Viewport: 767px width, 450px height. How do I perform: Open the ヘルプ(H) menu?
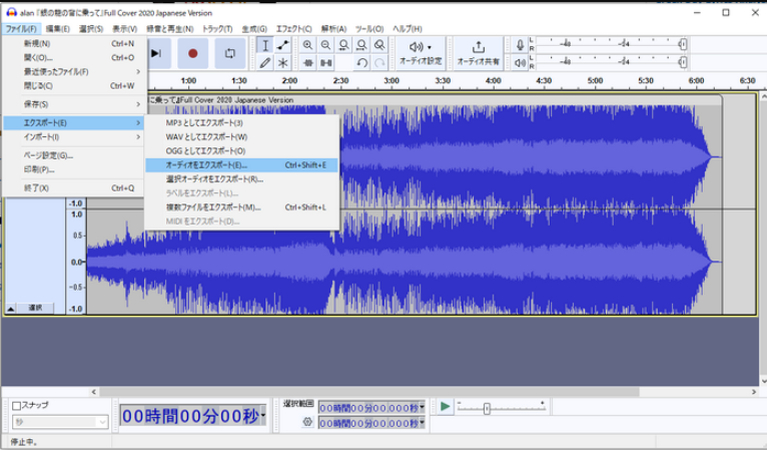click(407, 29)
